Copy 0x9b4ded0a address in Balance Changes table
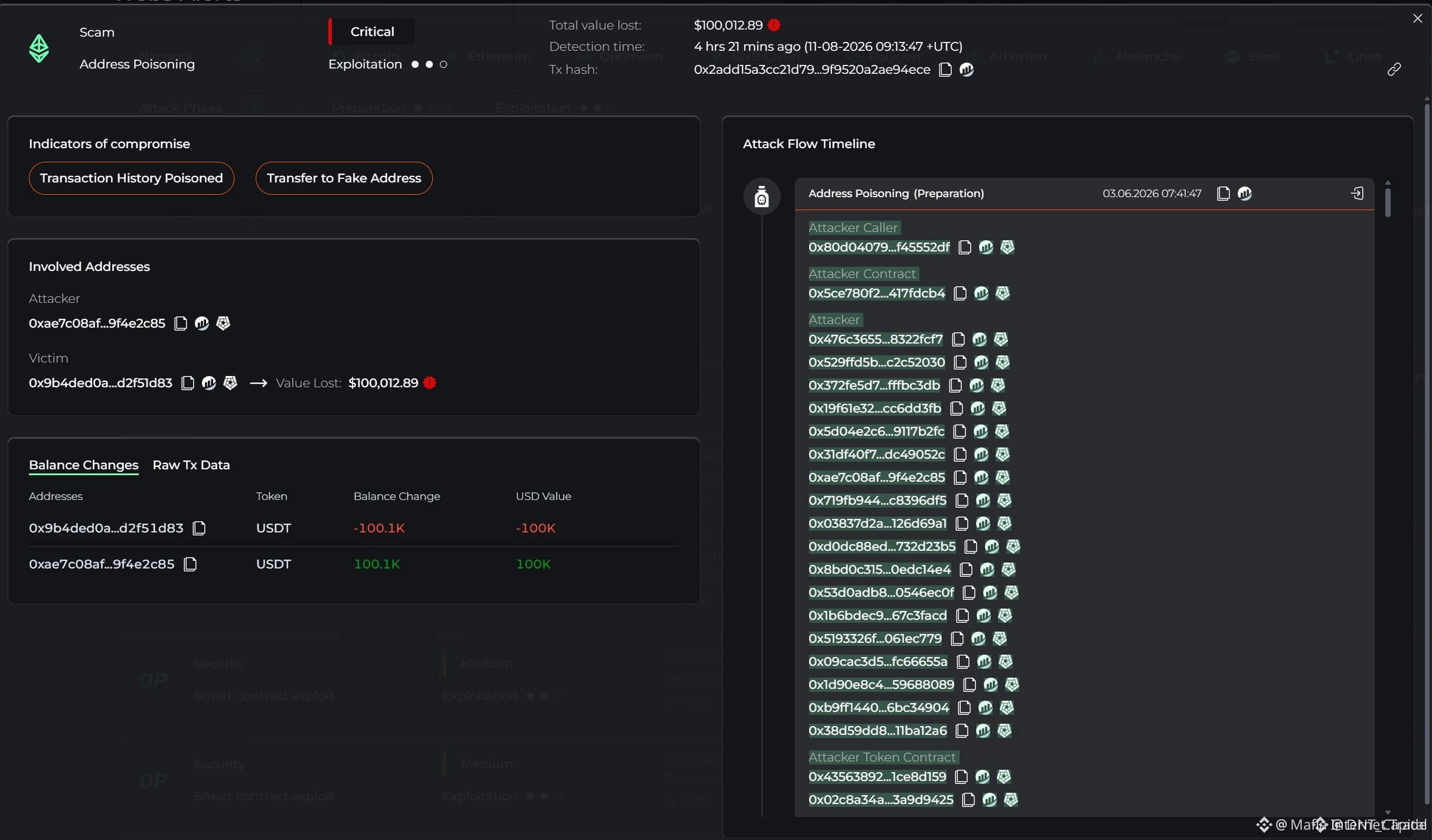This screenshot has height=840, width=1432. click(x=200, y=528)
